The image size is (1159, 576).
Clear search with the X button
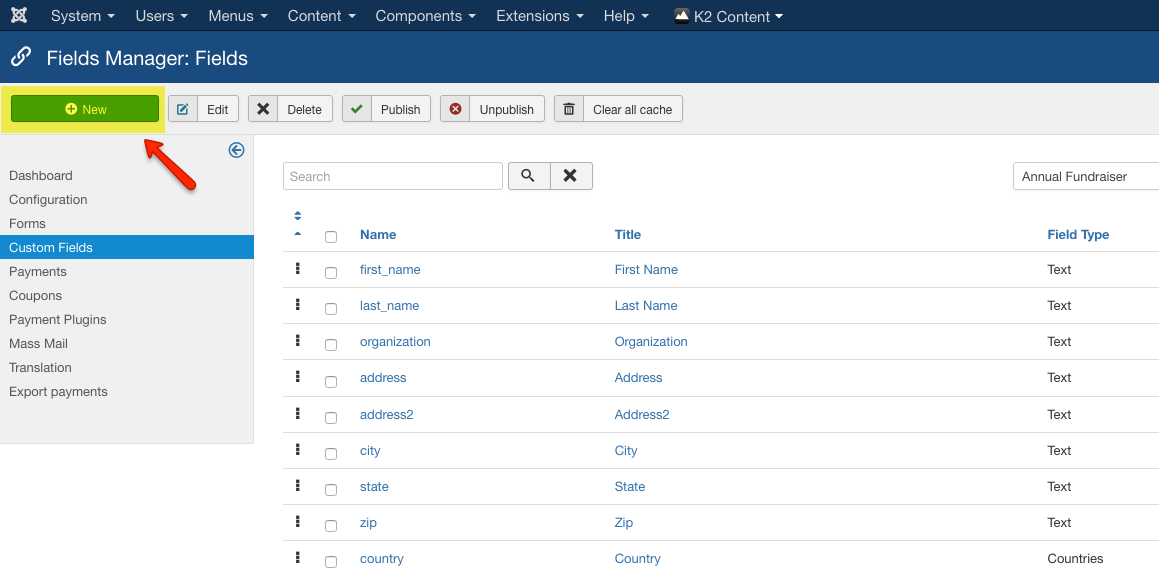tap(570, 176)
